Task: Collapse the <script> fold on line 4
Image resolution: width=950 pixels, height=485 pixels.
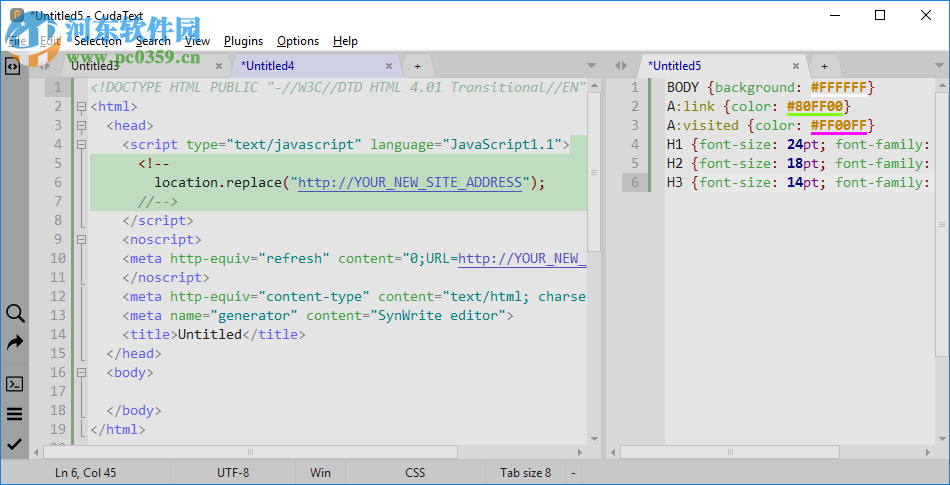Action: pos(81,145)
